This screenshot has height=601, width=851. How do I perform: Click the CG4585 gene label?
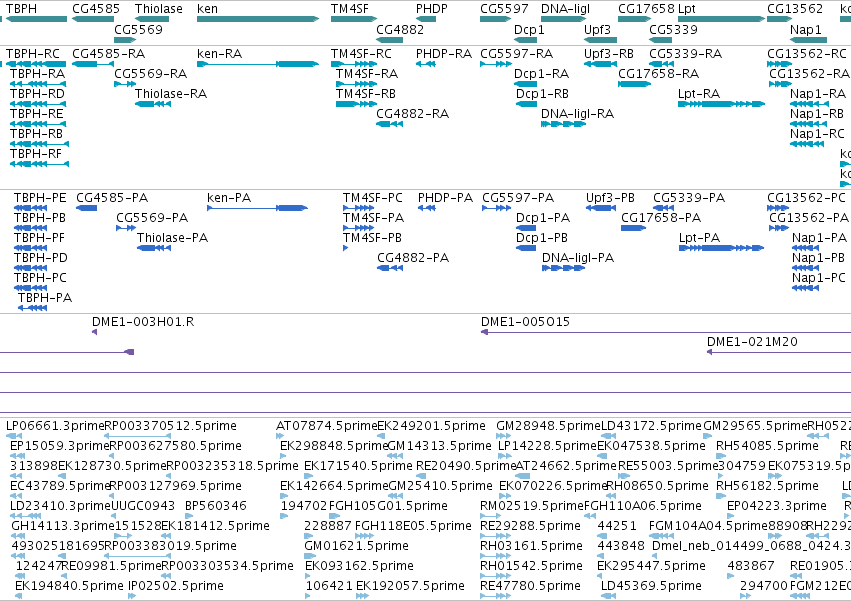pyautogui.click(x=96, y=9)
